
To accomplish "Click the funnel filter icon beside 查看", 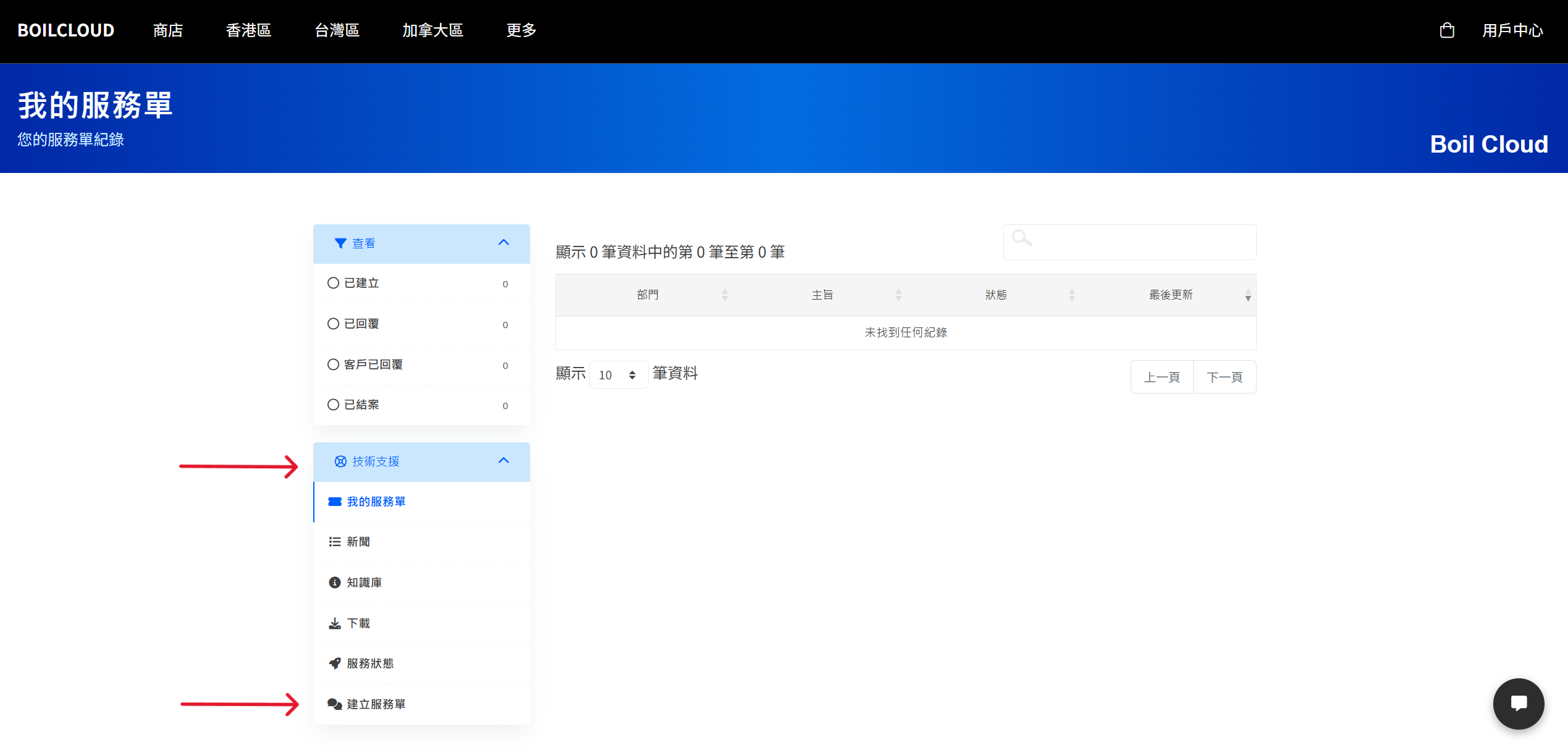I will coord(340,243).
